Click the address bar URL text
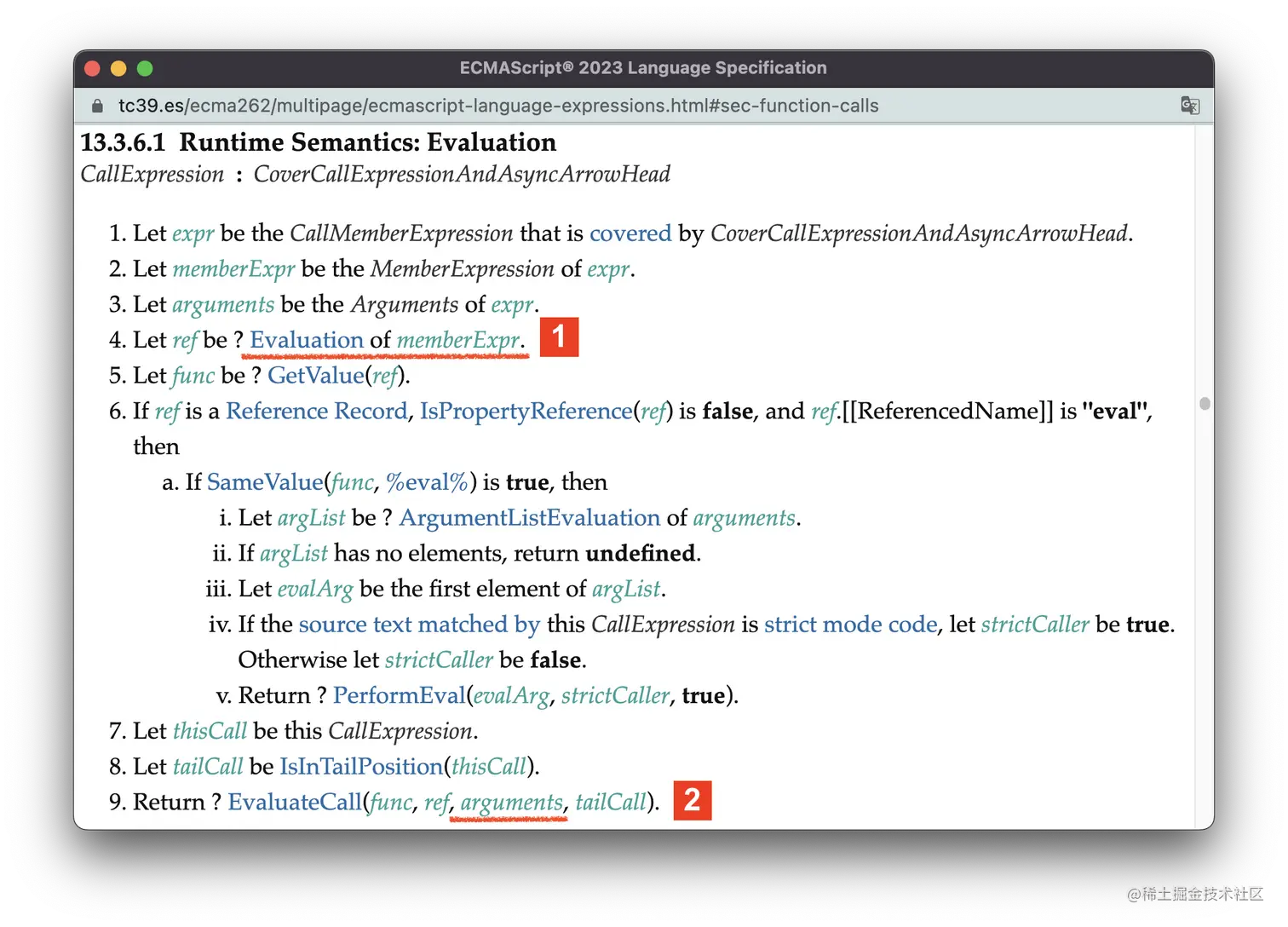Image resolution: width=1288 pixels, height=927 pixels. [498, 106]
